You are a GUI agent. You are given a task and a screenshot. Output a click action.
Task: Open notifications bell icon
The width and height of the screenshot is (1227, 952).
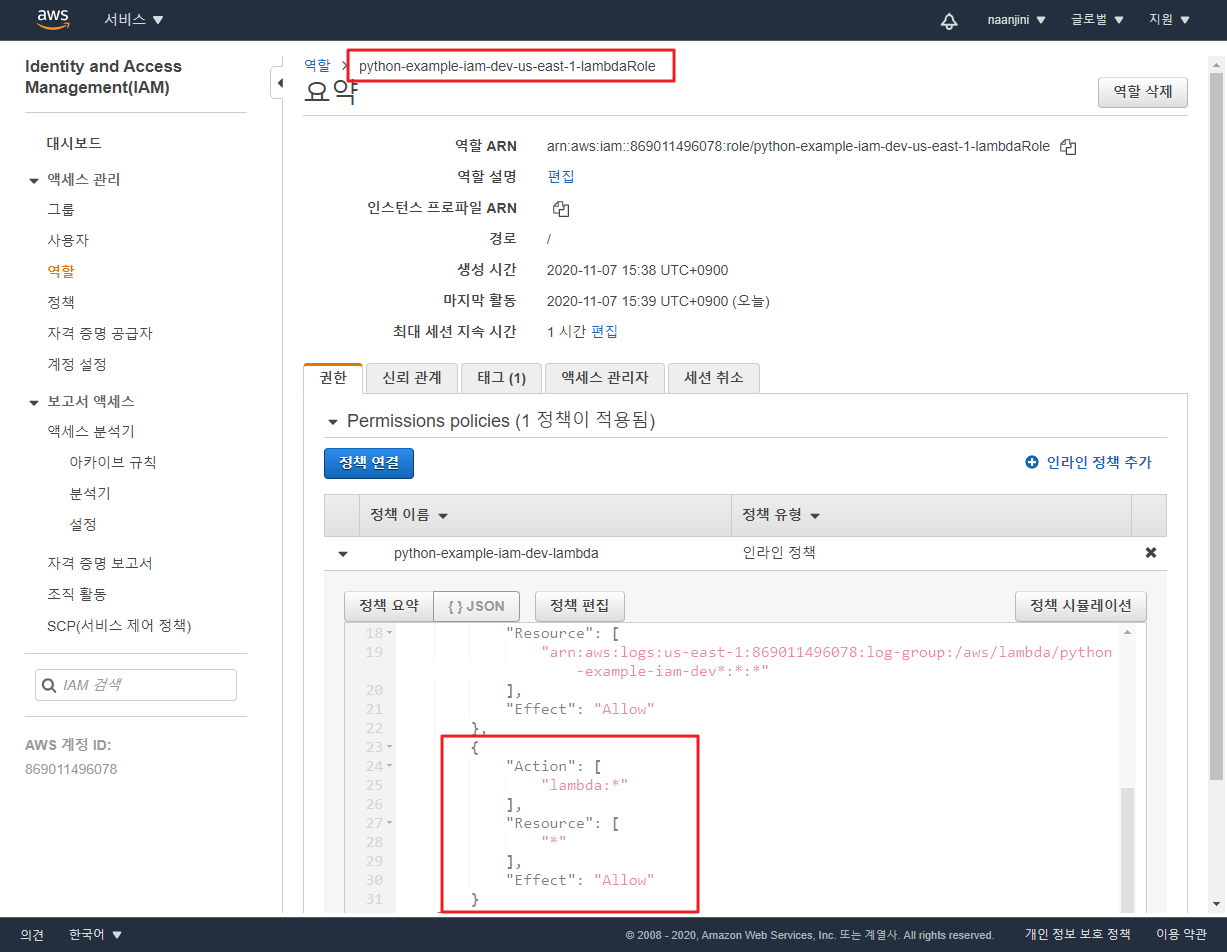tap(950, 20)
